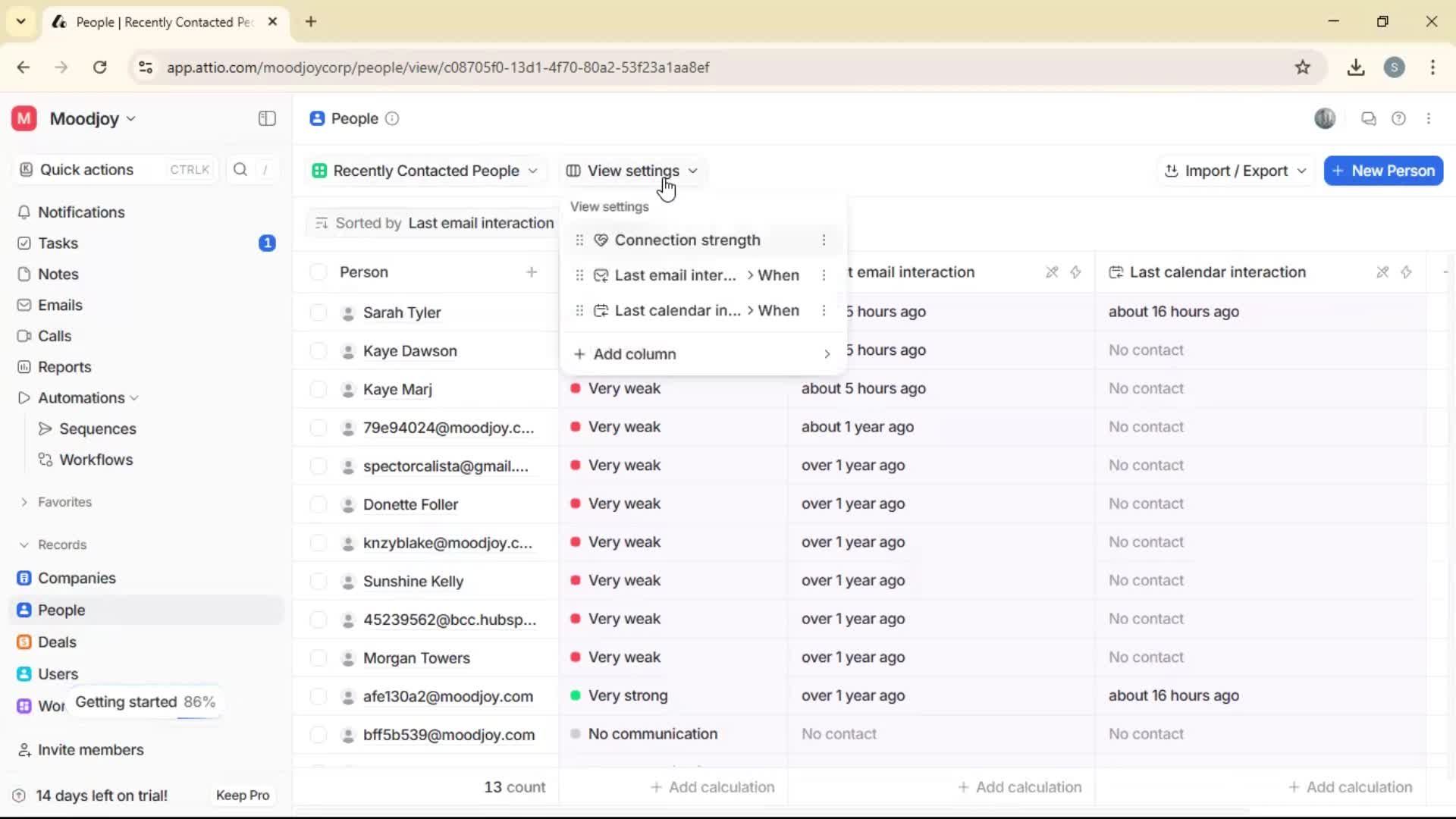Check the row for Kaye Dawson

pos(318,350)
